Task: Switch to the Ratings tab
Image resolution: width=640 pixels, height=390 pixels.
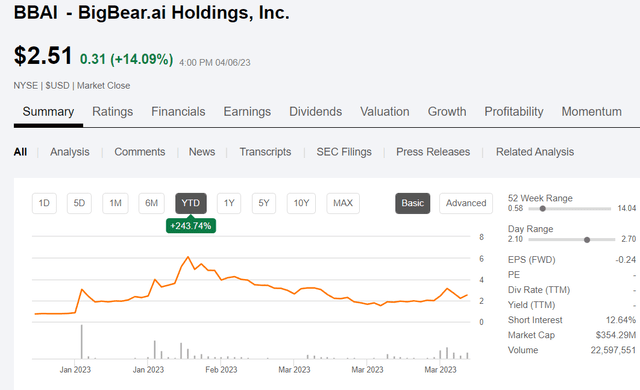Action: (113, 112)
